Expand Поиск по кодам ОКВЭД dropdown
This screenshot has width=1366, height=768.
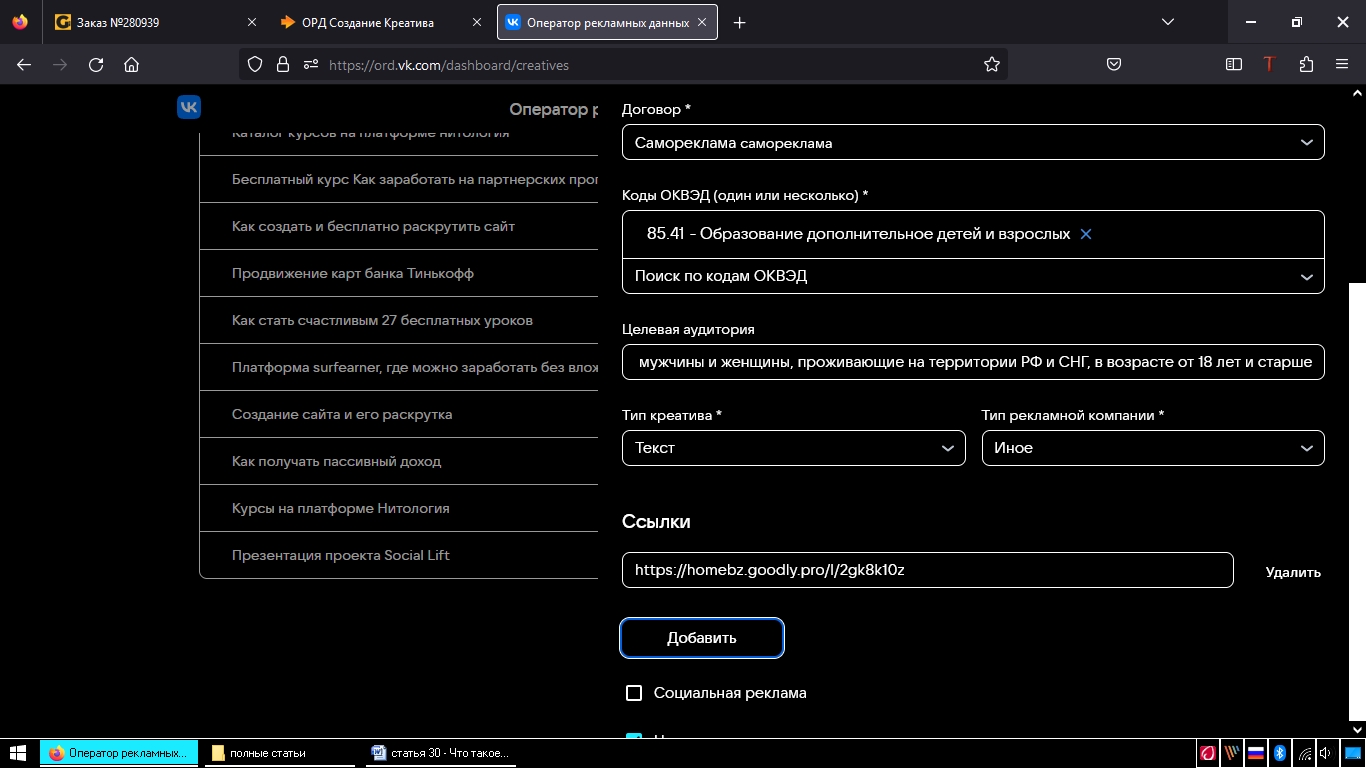973,276
